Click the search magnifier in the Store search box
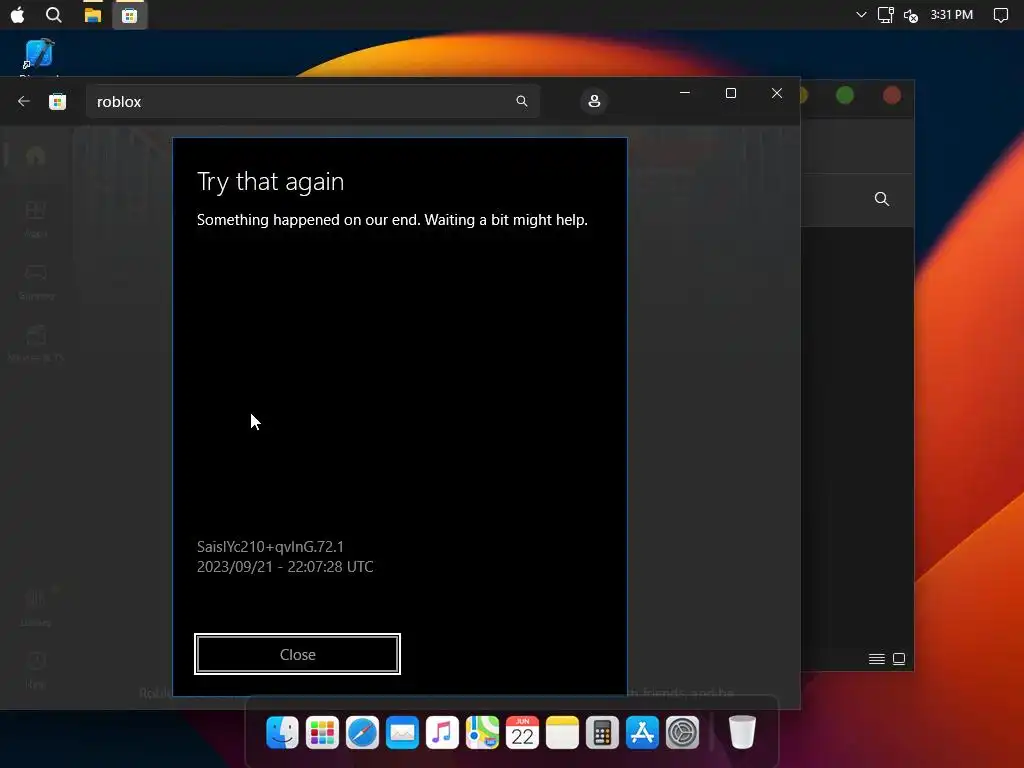Image resolution: width=1024 pixels, height=768 pixels. 522,101
